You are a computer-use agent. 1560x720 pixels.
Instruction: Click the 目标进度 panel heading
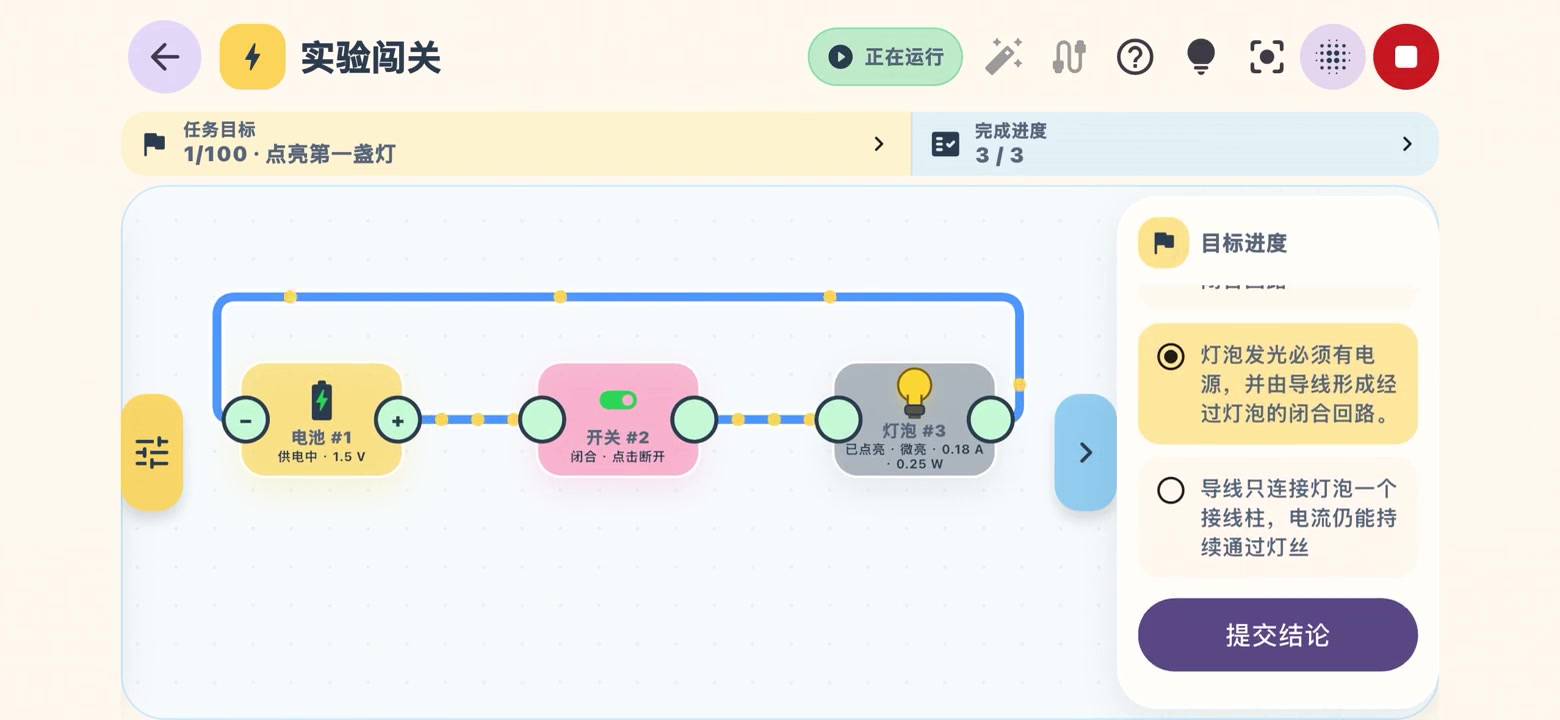(x=1243, y=243)
